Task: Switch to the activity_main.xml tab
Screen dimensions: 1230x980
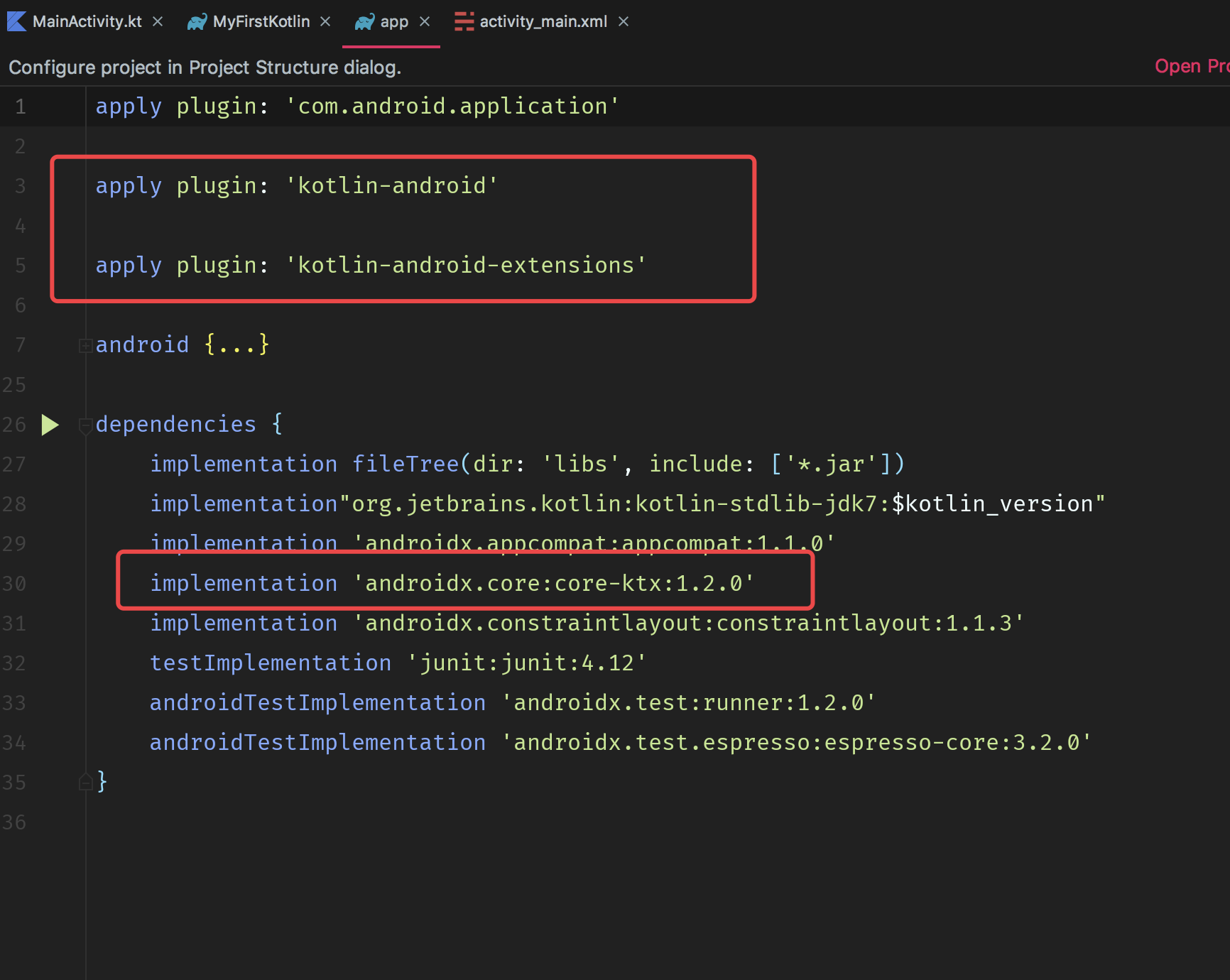Action: tap(543, 22)
